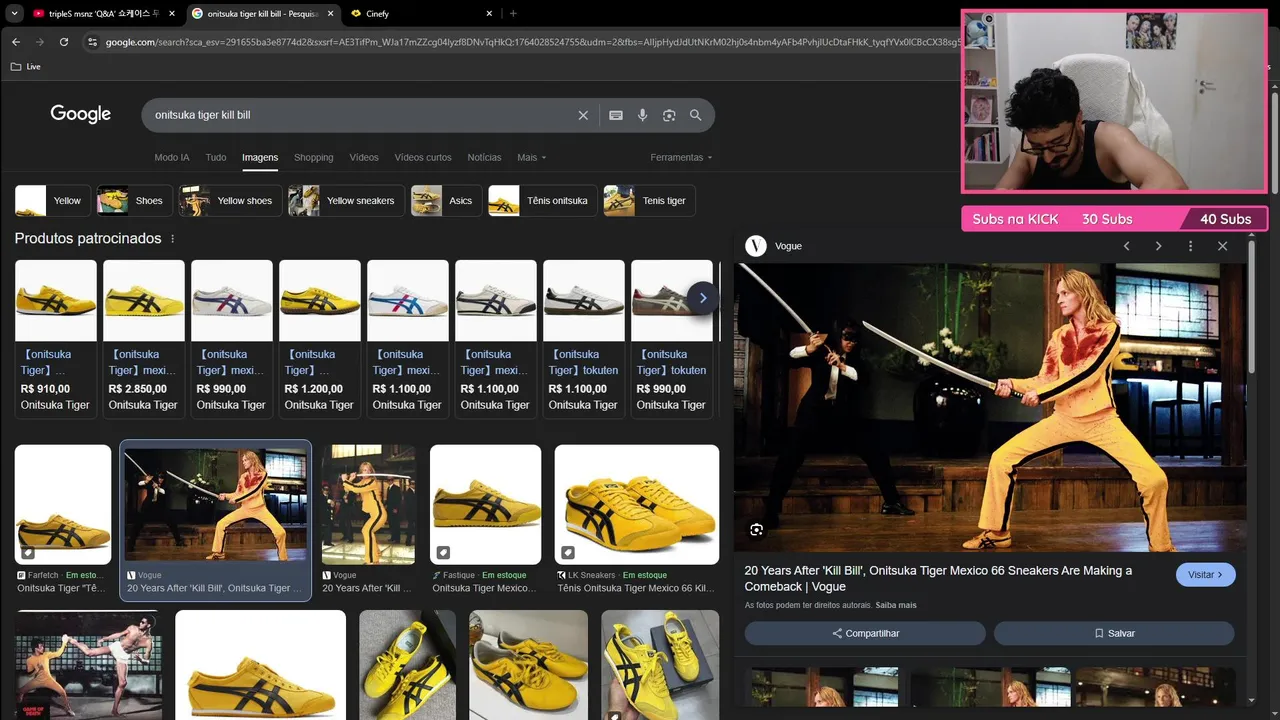Open the Vídeos curtos tab

click(x=423, y=157)
